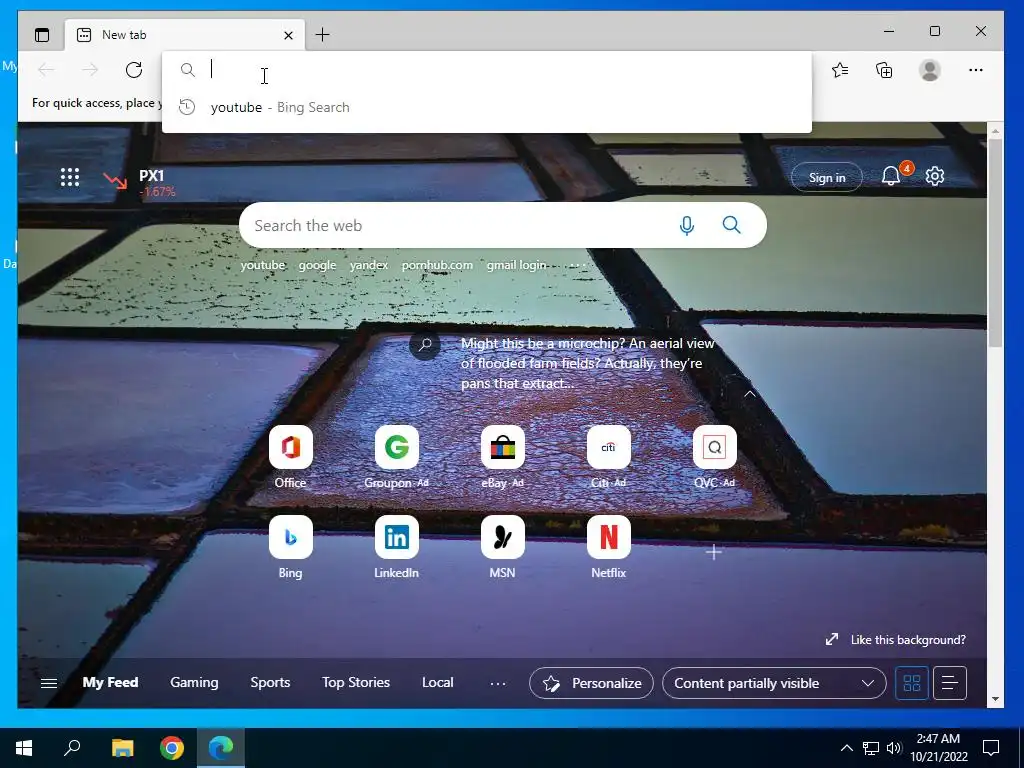The height and width of the screenshot is (768, 1024).
Task: Click the Refresh page icon
Action: point(134,70)
